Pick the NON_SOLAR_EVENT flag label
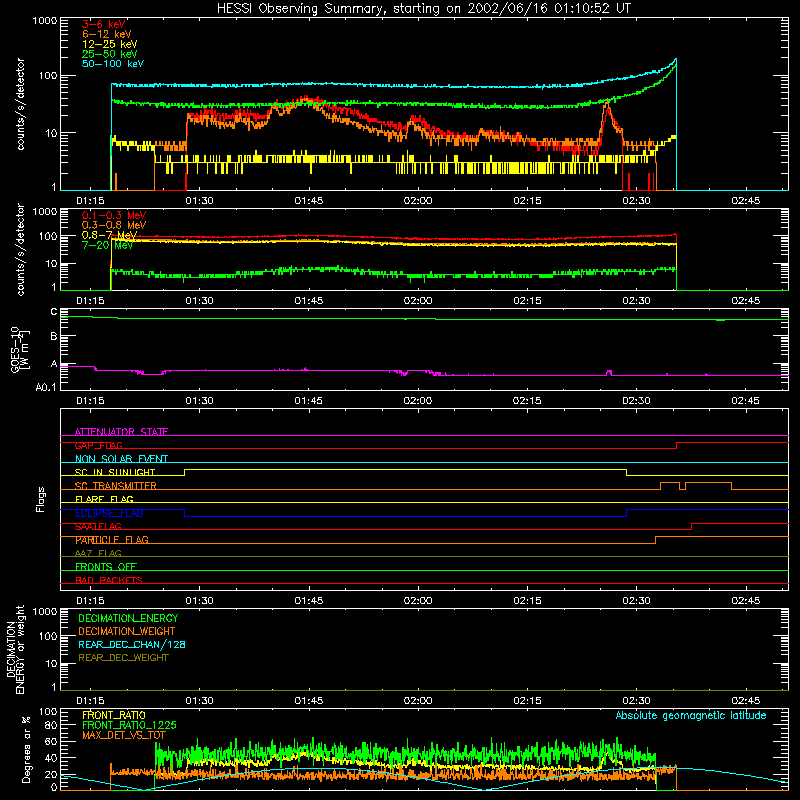This screenshot has width=800, height=800. (121, 459)
